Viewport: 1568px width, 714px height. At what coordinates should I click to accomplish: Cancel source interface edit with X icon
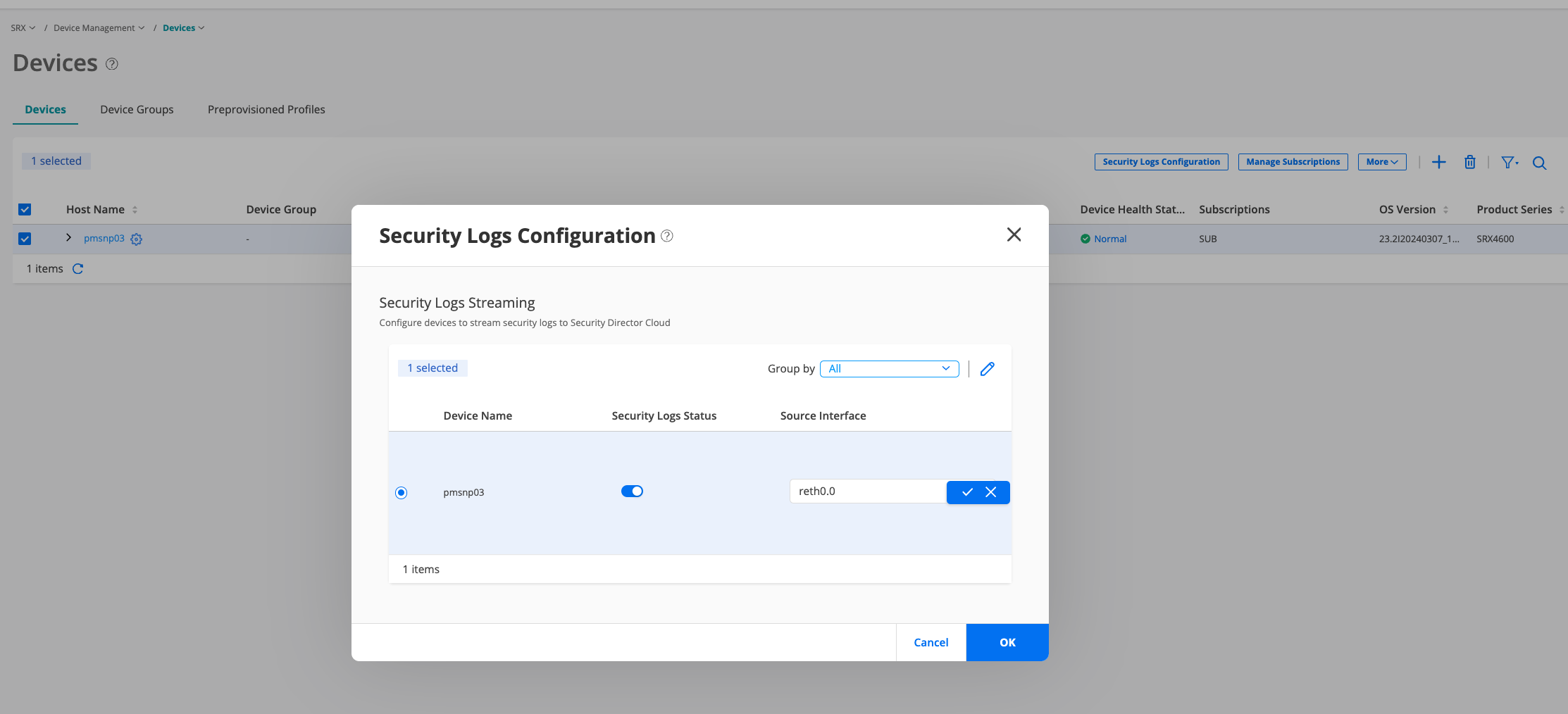click(991, 492)
